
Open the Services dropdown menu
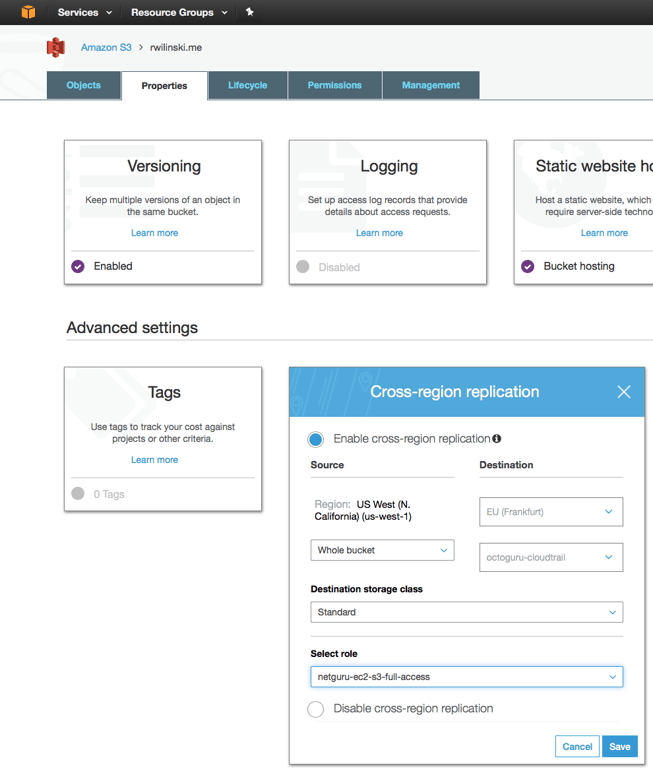point(84,12)
